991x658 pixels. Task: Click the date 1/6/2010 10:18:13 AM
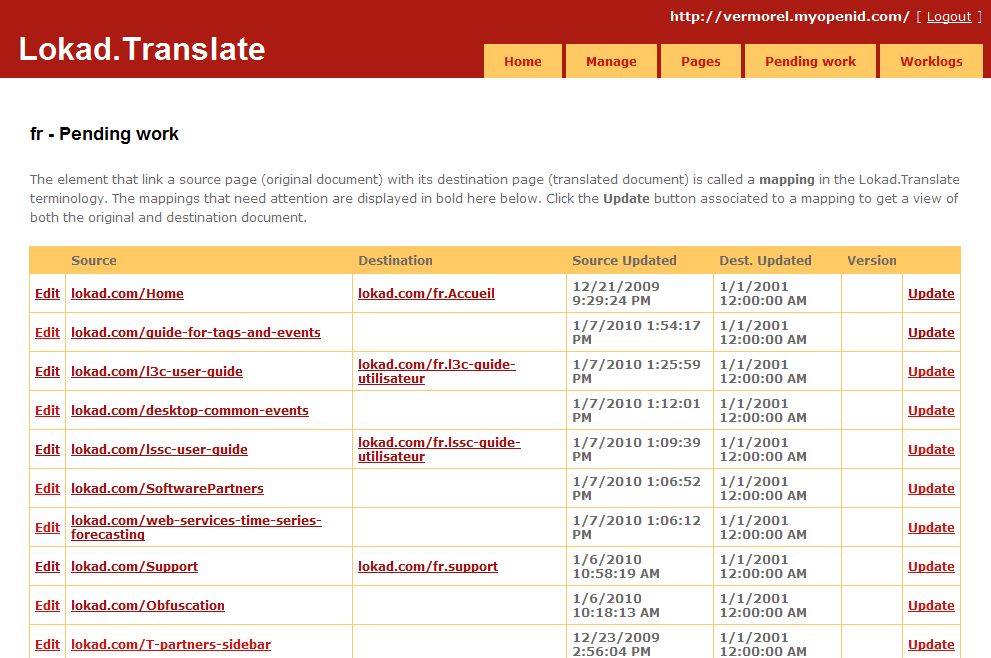(x=616, y=606)
